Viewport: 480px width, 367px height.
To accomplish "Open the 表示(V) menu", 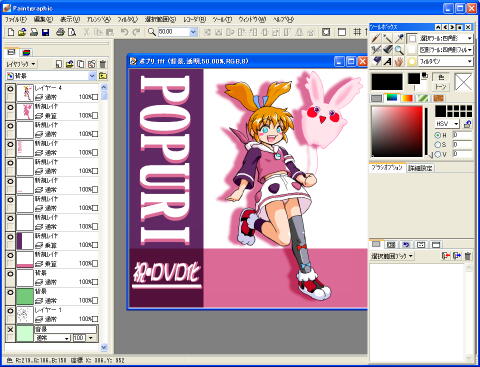I will [70, 20].
